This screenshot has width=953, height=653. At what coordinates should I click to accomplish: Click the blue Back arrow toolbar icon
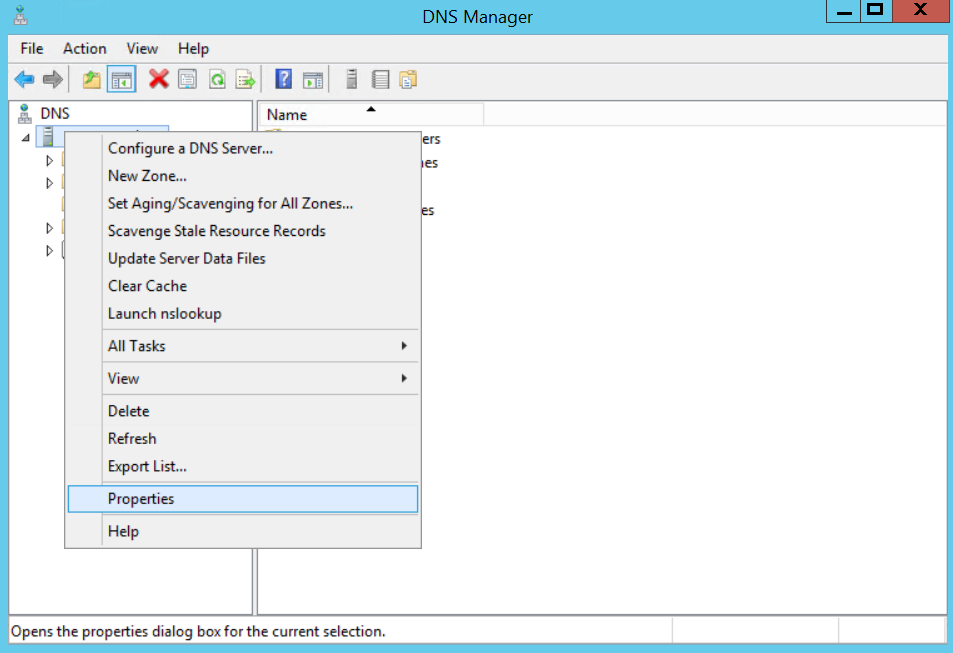25,79
